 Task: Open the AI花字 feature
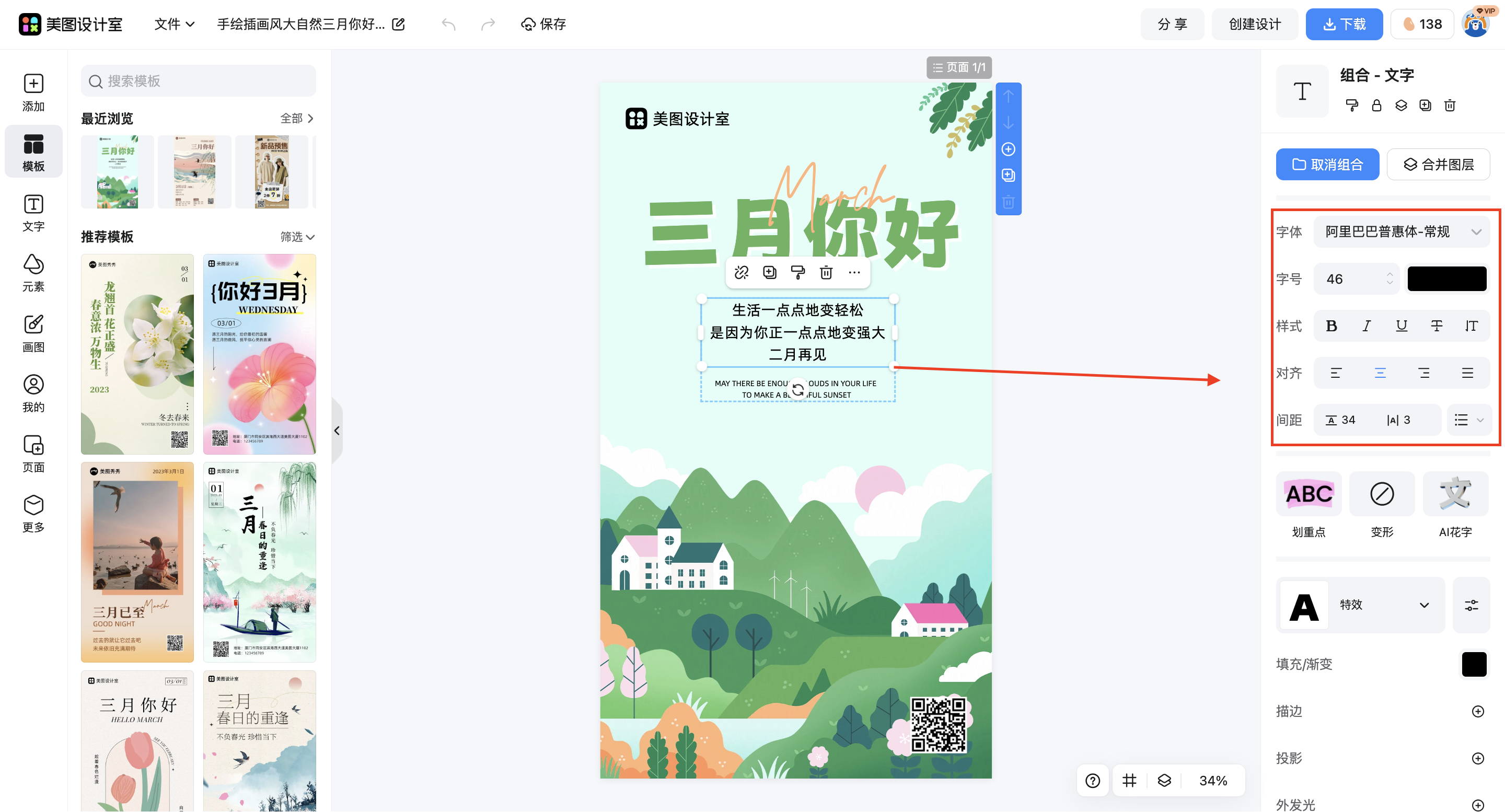(x=1455, y=494)
